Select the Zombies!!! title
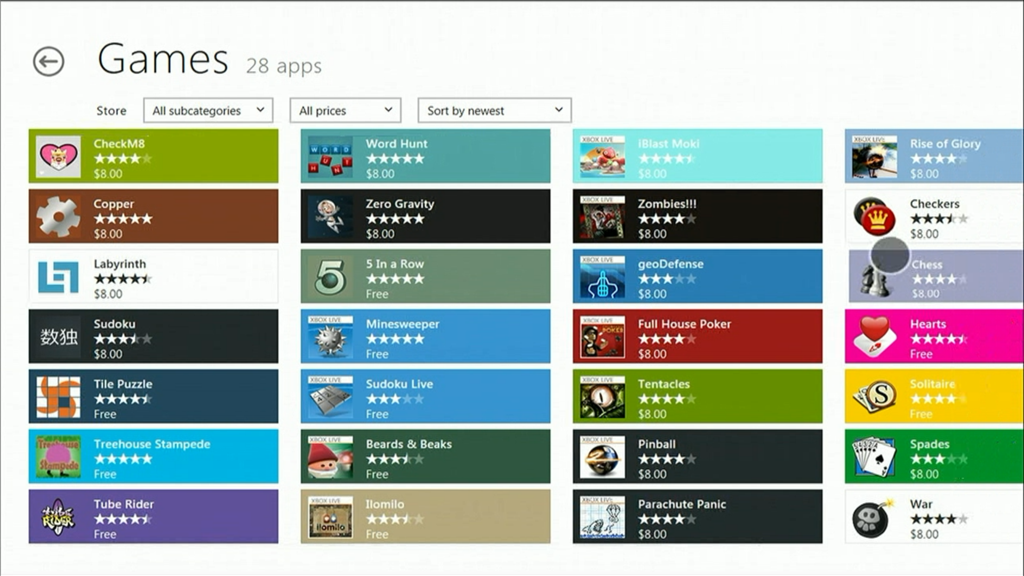The height and width of the screenshot is (576, 1024). point(667,204)
